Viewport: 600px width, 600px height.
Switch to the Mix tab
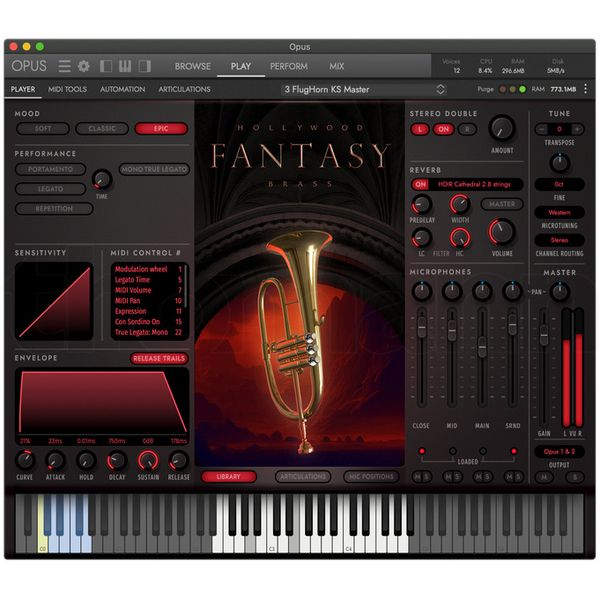(x=337, y=66)
